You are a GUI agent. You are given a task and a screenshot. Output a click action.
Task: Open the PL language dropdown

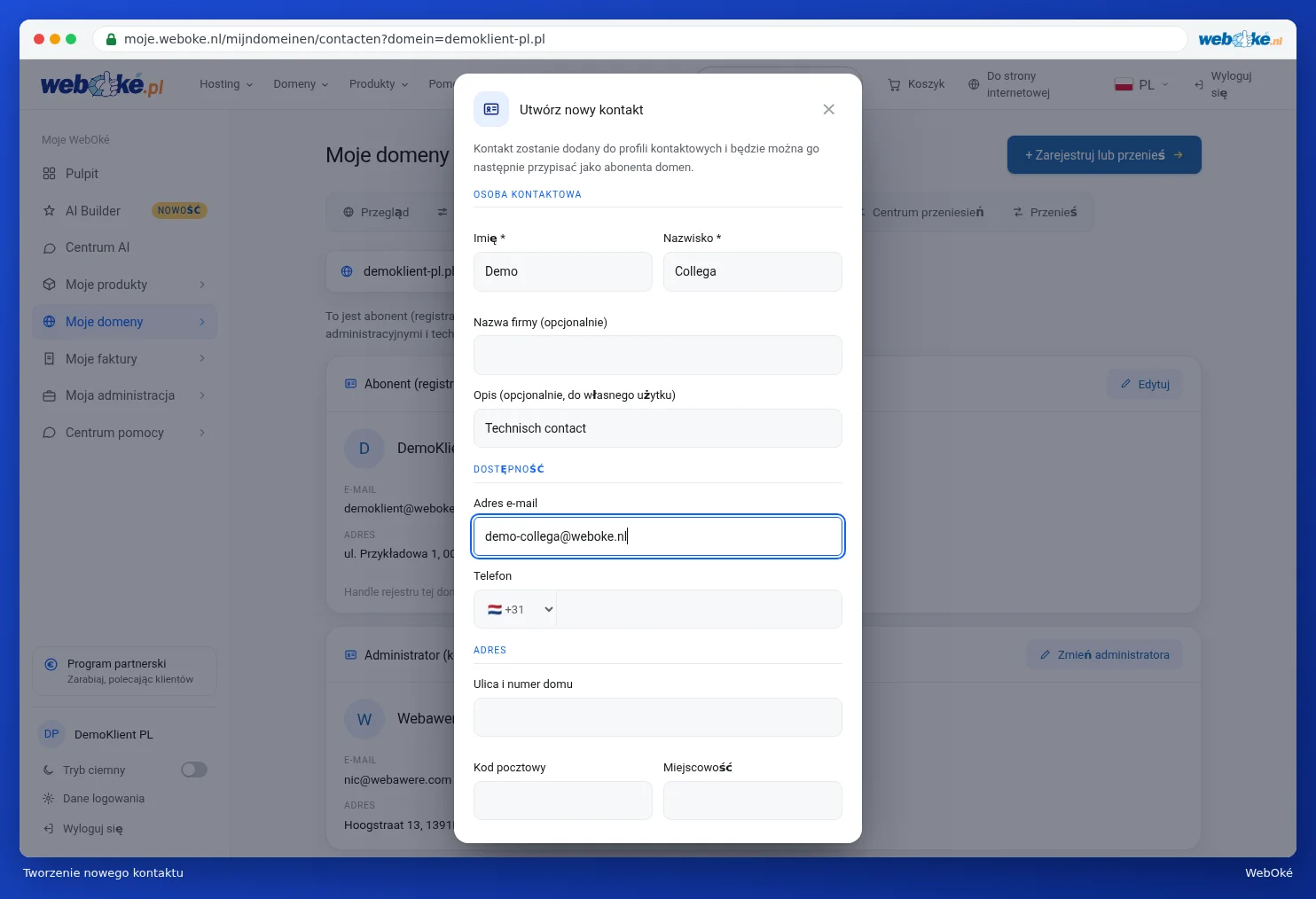[x=1142, y=84]
